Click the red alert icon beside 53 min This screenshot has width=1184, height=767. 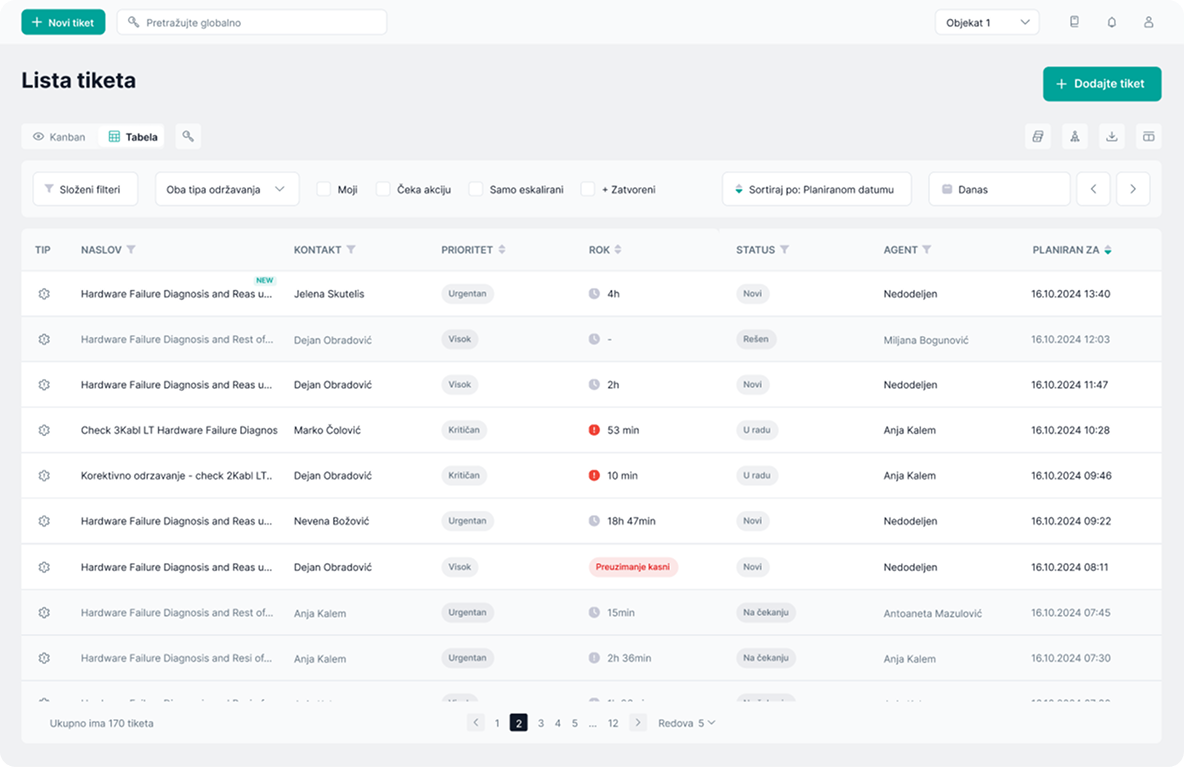coord(594,430)
